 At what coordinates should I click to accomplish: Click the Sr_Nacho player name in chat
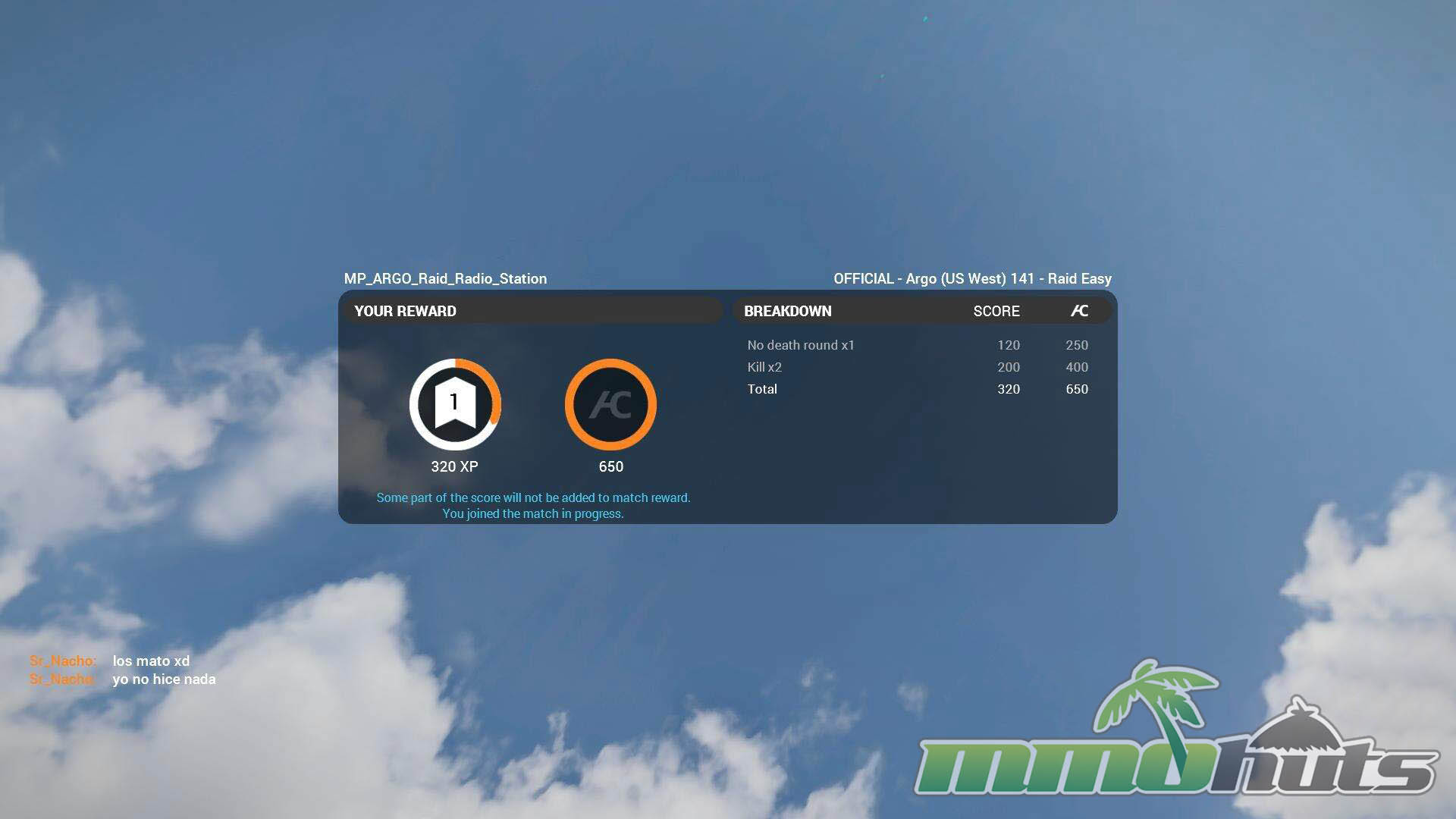[x=62, y=661]
